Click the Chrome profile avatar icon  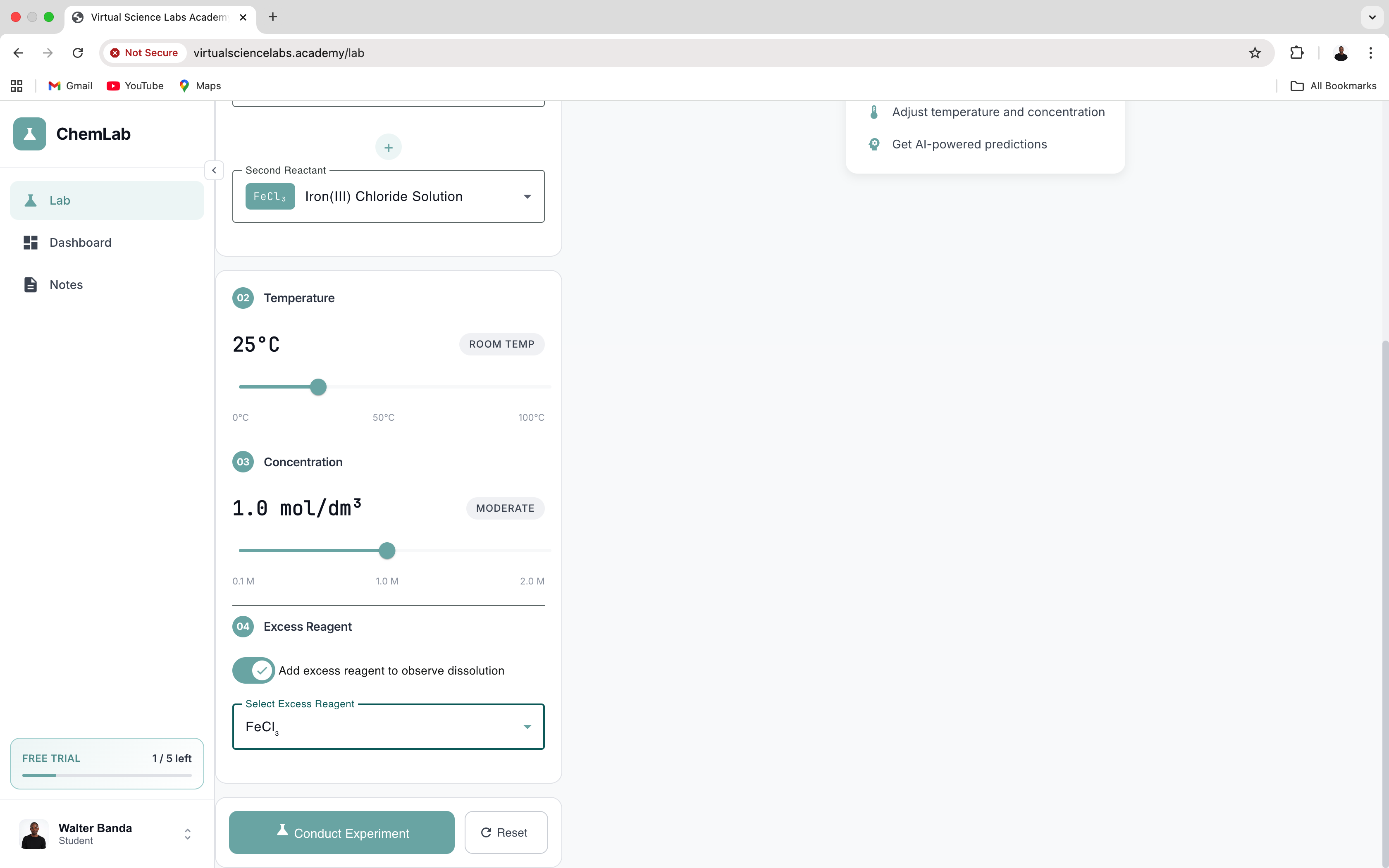(x=1341, y=53)
